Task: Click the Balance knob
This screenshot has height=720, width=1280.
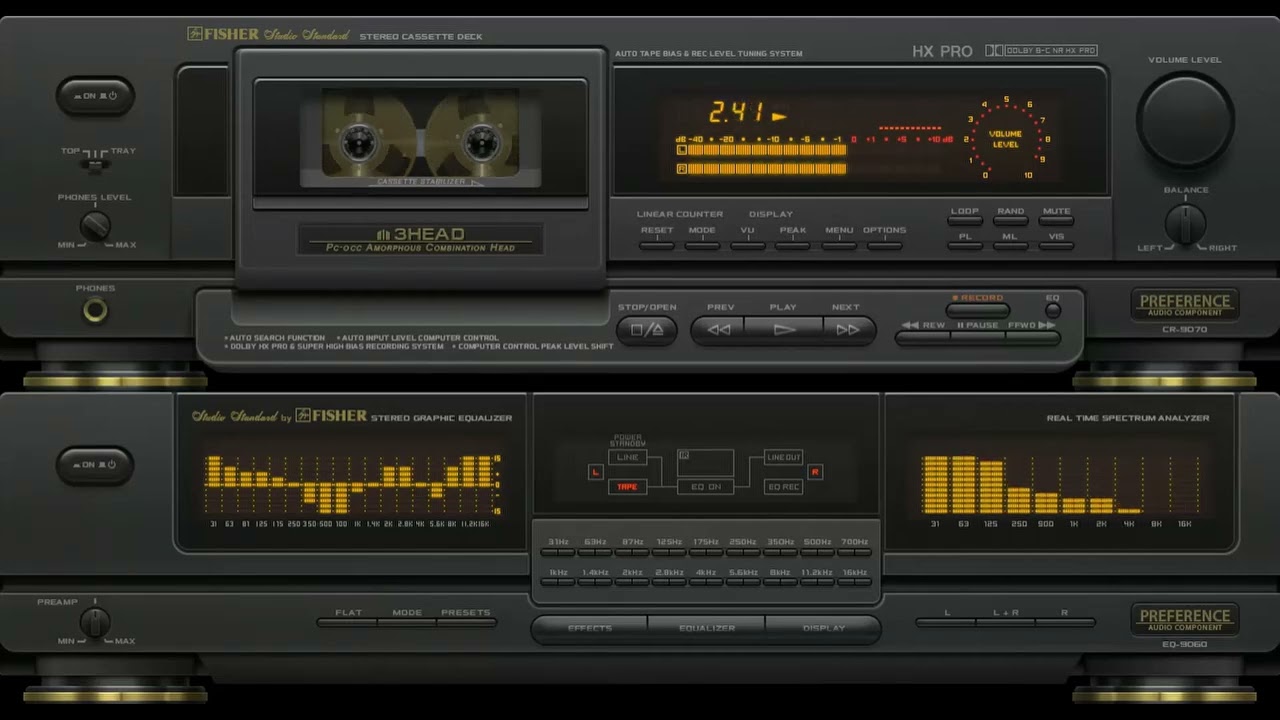Action: (1185, 224)
